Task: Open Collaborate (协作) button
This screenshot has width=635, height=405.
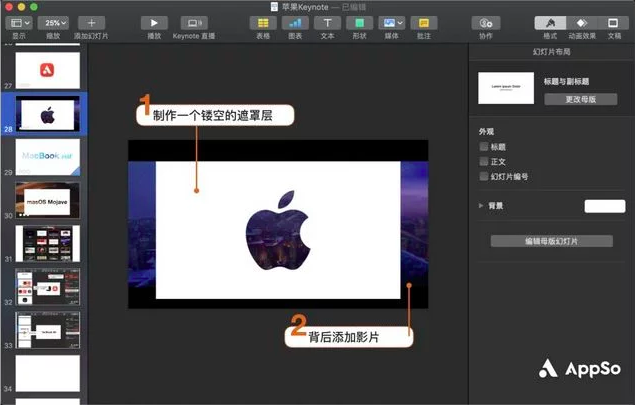Action: (486, 23)
